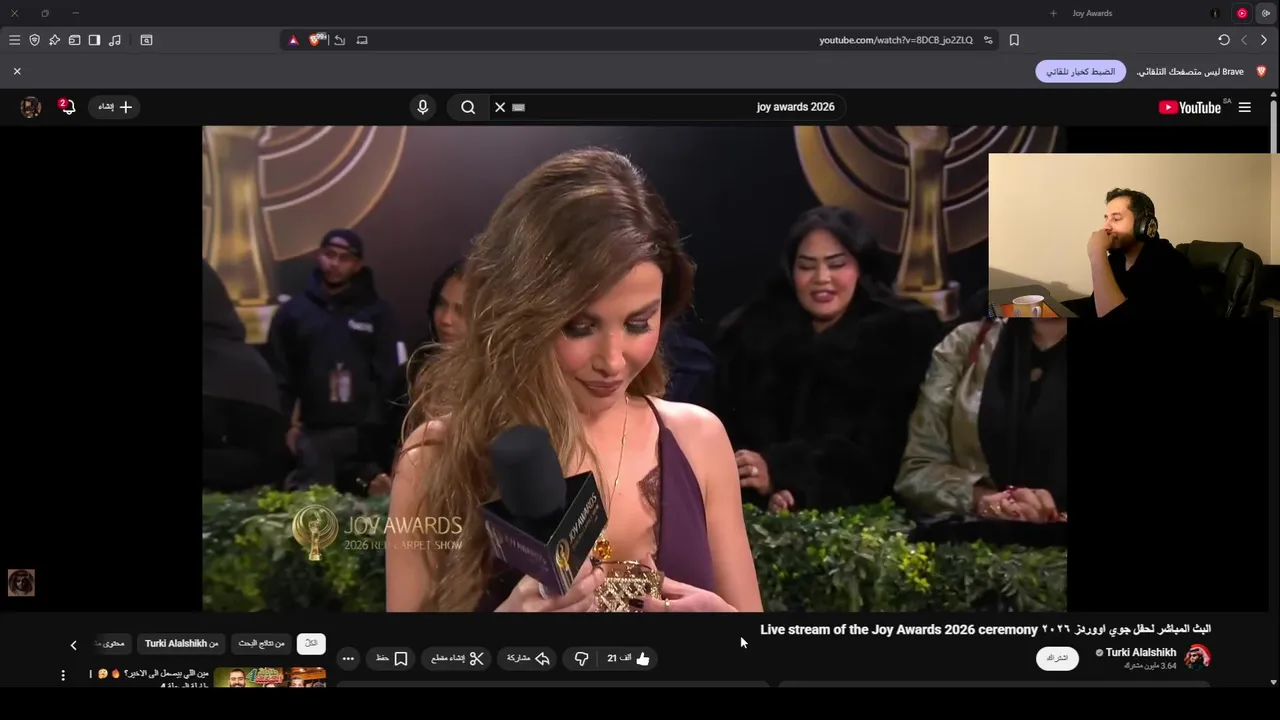Dislike the video with thumbs down button
Screen dimensions: 1280x720
581,658
